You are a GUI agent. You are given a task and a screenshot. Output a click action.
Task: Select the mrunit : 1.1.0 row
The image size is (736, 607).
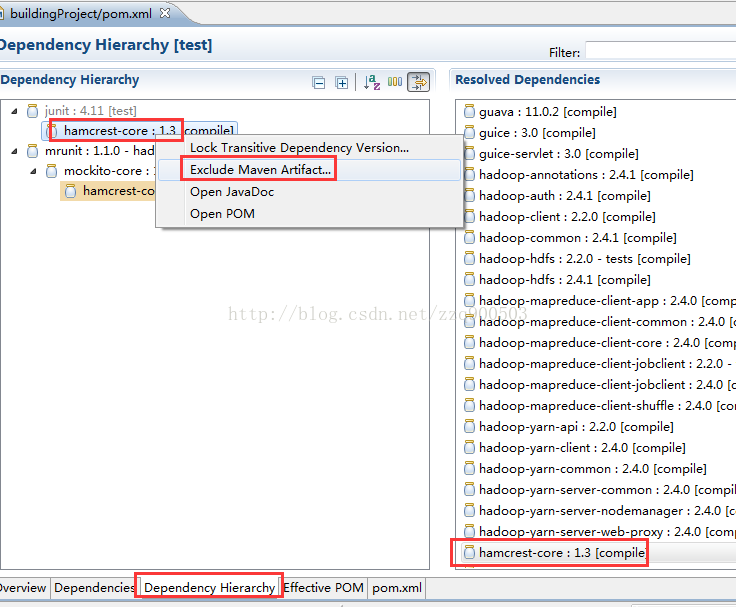pos(91,151)
